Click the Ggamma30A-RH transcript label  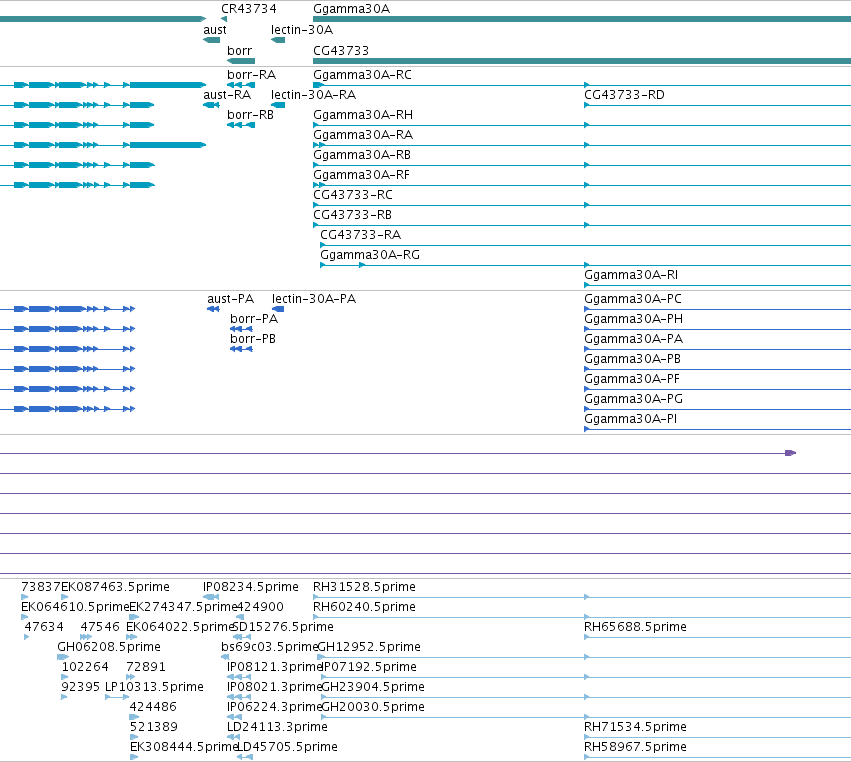[363, 115]
